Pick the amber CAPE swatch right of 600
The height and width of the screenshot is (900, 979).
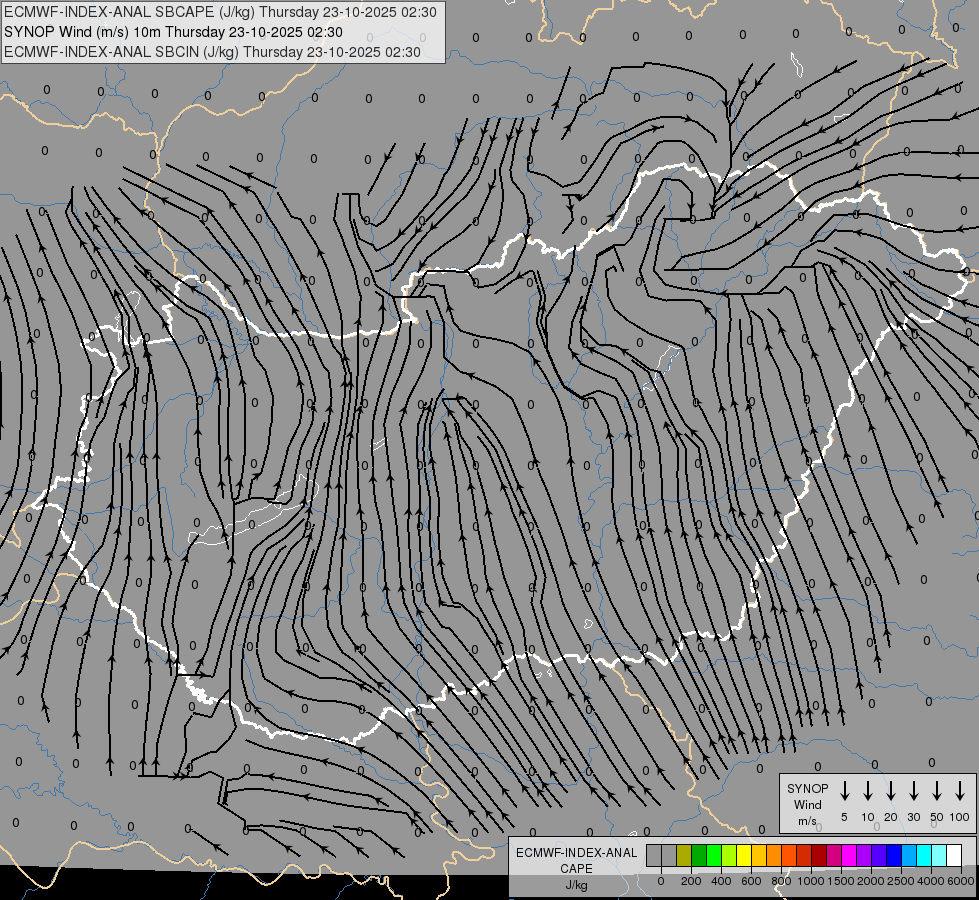click(759, 855)
